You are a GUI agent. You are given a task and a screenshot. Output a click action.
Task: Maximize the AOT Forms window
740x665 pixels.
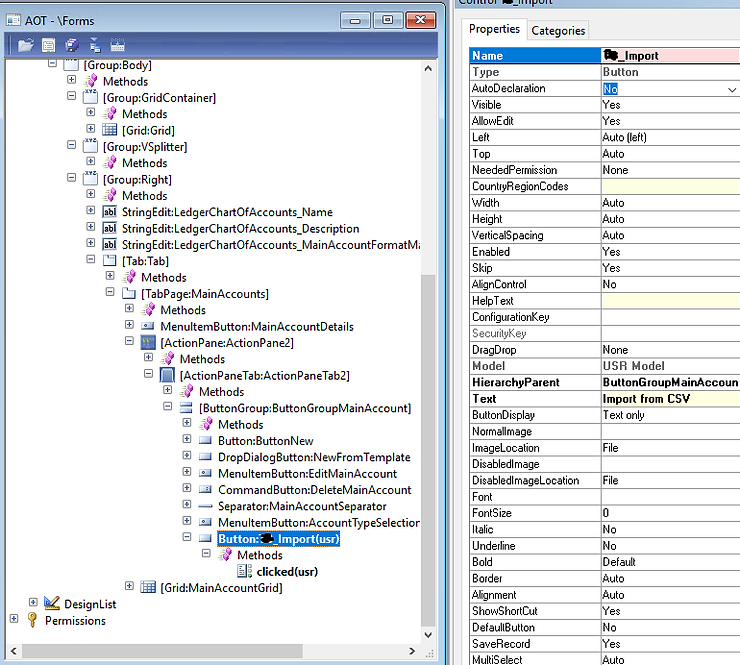[x=387, y=20]
